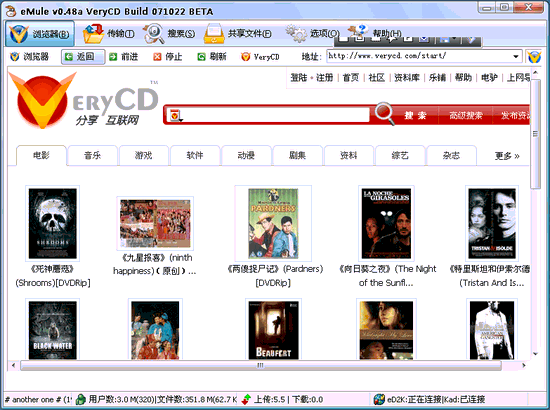550x410 pixels.
Task: Click the Stop (停止) loading button
Action: coord(168,57)
